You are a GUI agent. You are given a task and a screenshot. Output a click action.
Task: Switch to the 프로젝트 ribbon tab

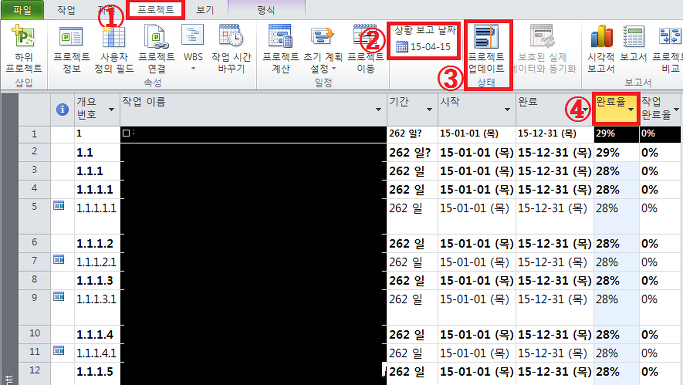click(156, 10)
